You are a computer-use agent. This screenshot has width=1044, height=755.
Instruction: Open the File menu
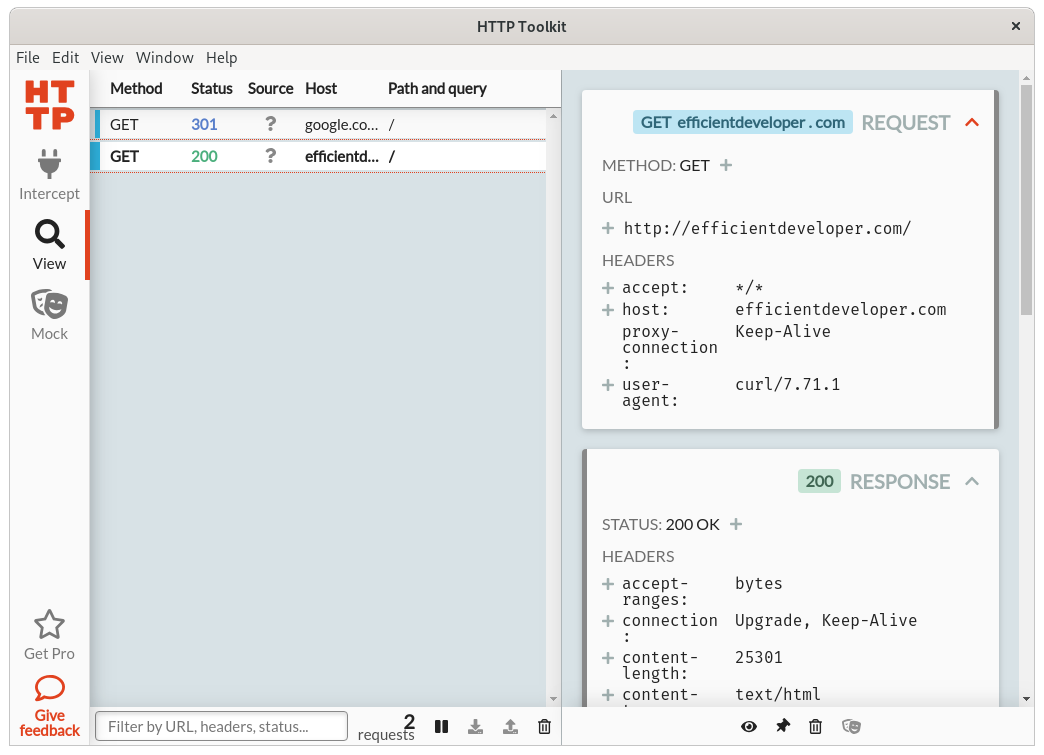pos(28,58)
